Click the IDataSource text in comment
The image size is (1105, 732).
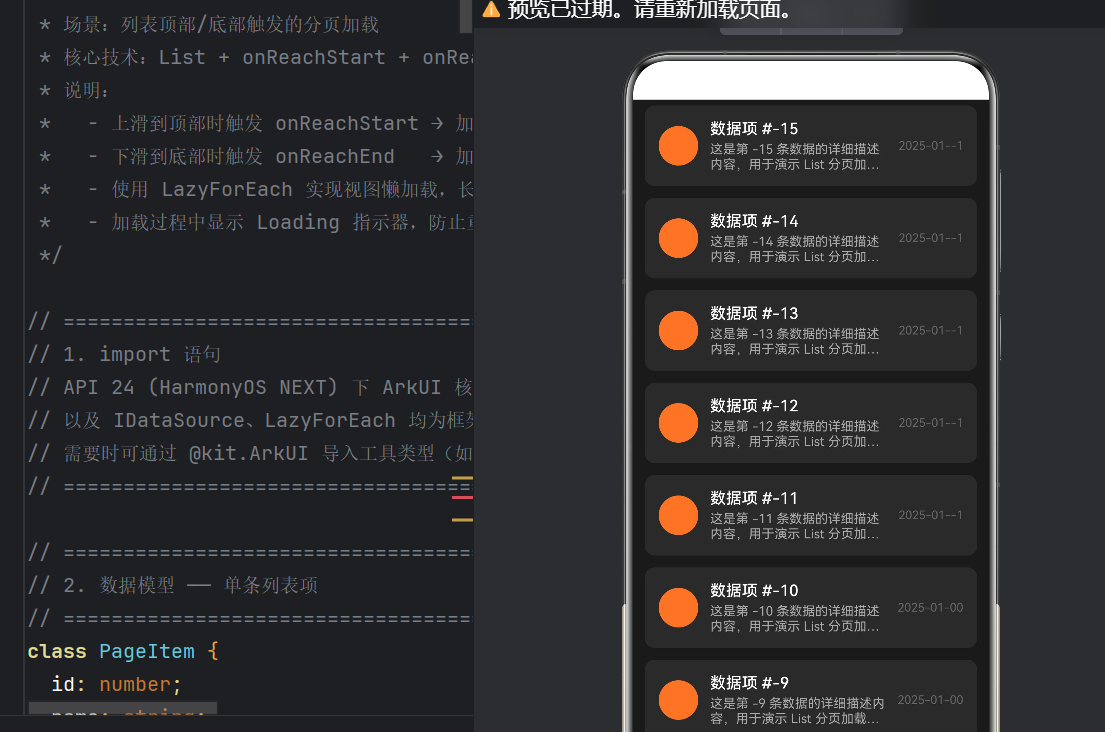179,420
